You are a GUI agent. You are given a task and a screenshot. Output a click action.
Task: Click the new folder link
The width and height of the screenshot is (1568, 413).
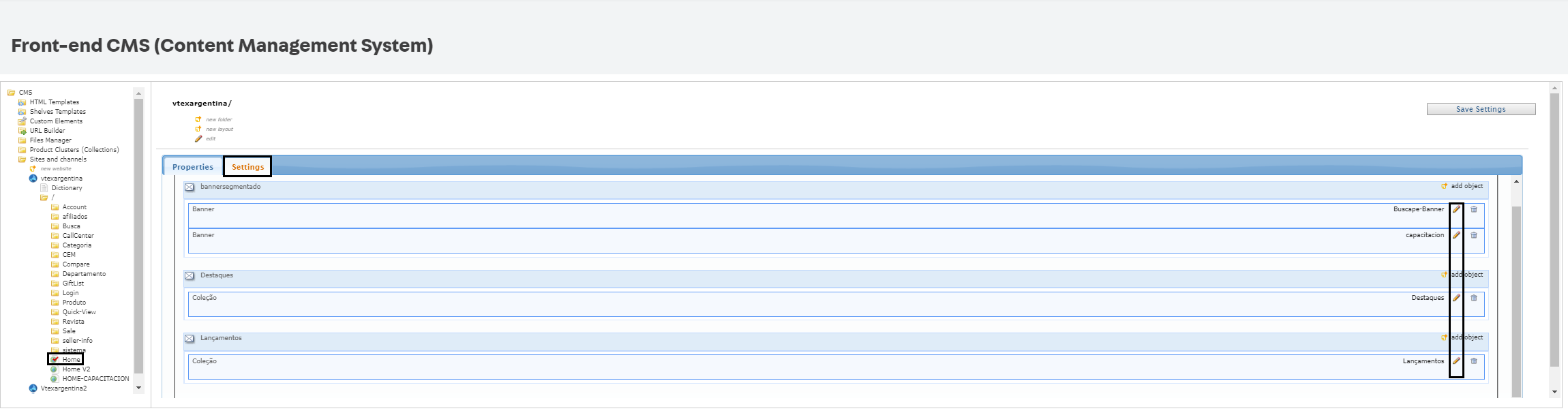point(219,120)
